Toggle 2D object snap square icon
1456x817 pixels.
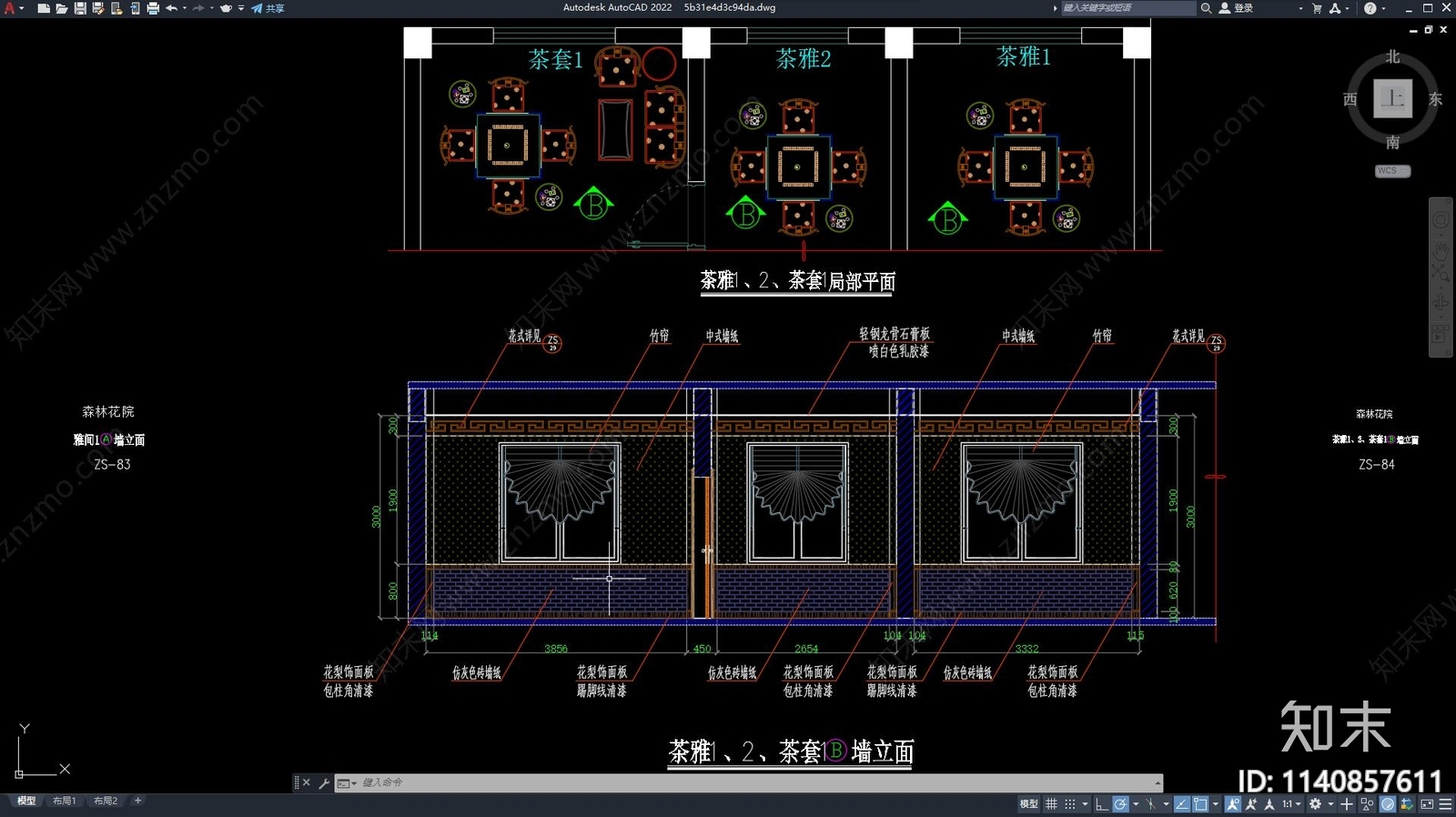click(1200, 804)
